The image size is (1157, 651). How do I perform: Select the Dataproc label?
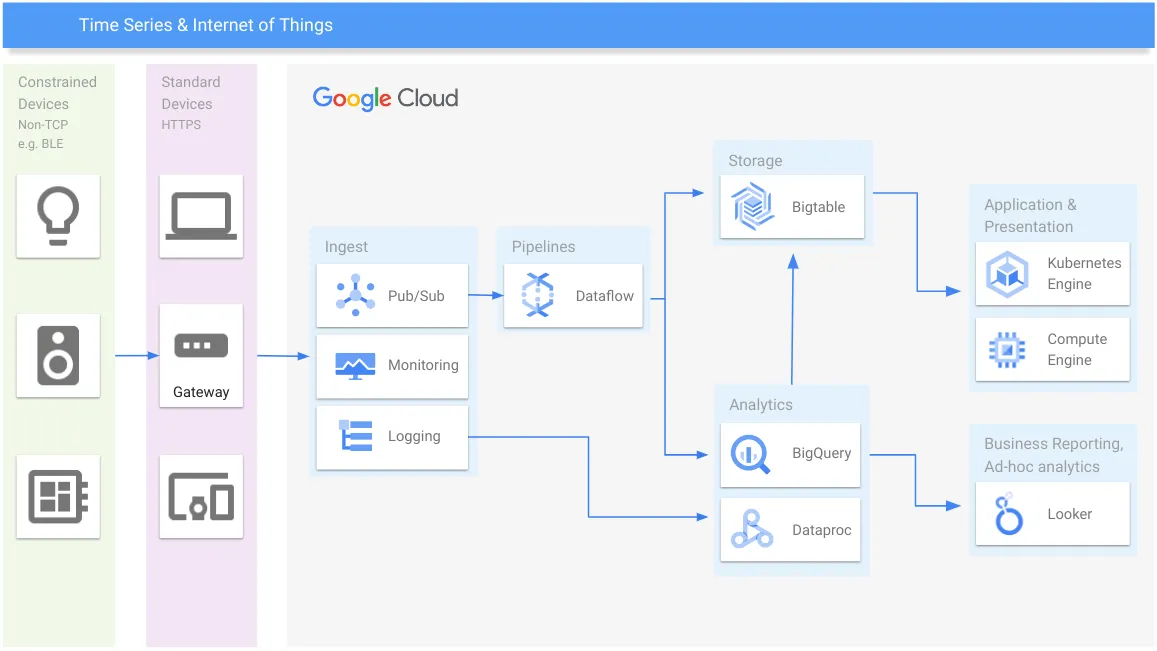(x=821, y=530)
